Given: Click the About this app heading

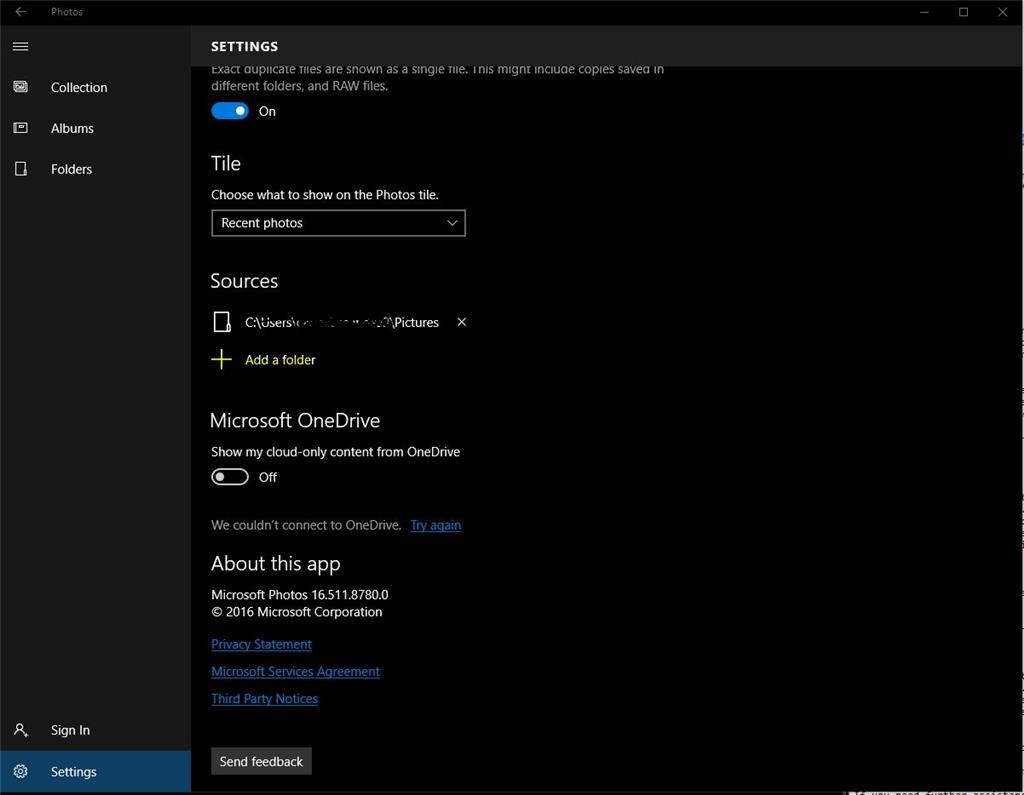Looking at the screenshot, I should point(276,564).
